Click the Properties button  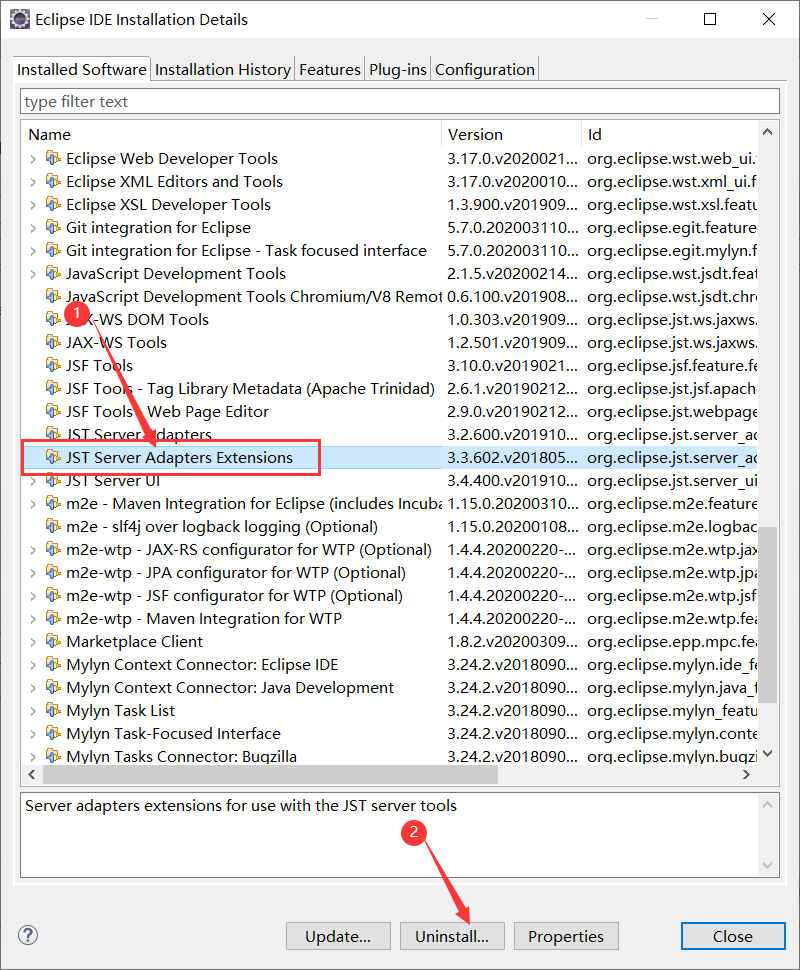(x=566, y=936)
